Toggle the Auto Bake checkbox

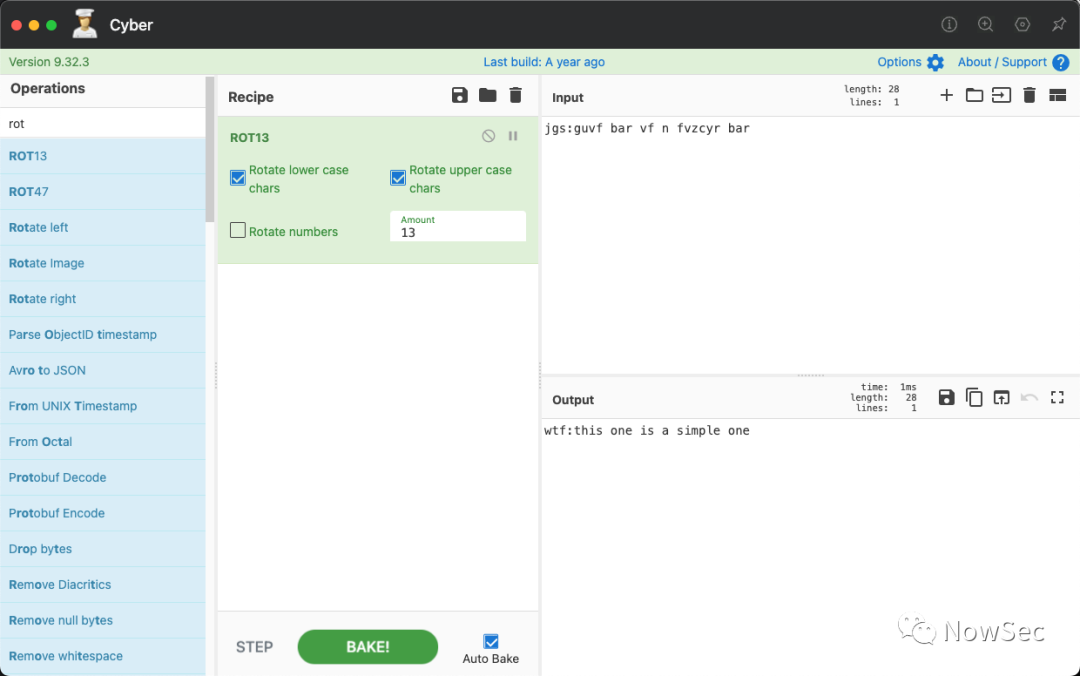point(491,642)
